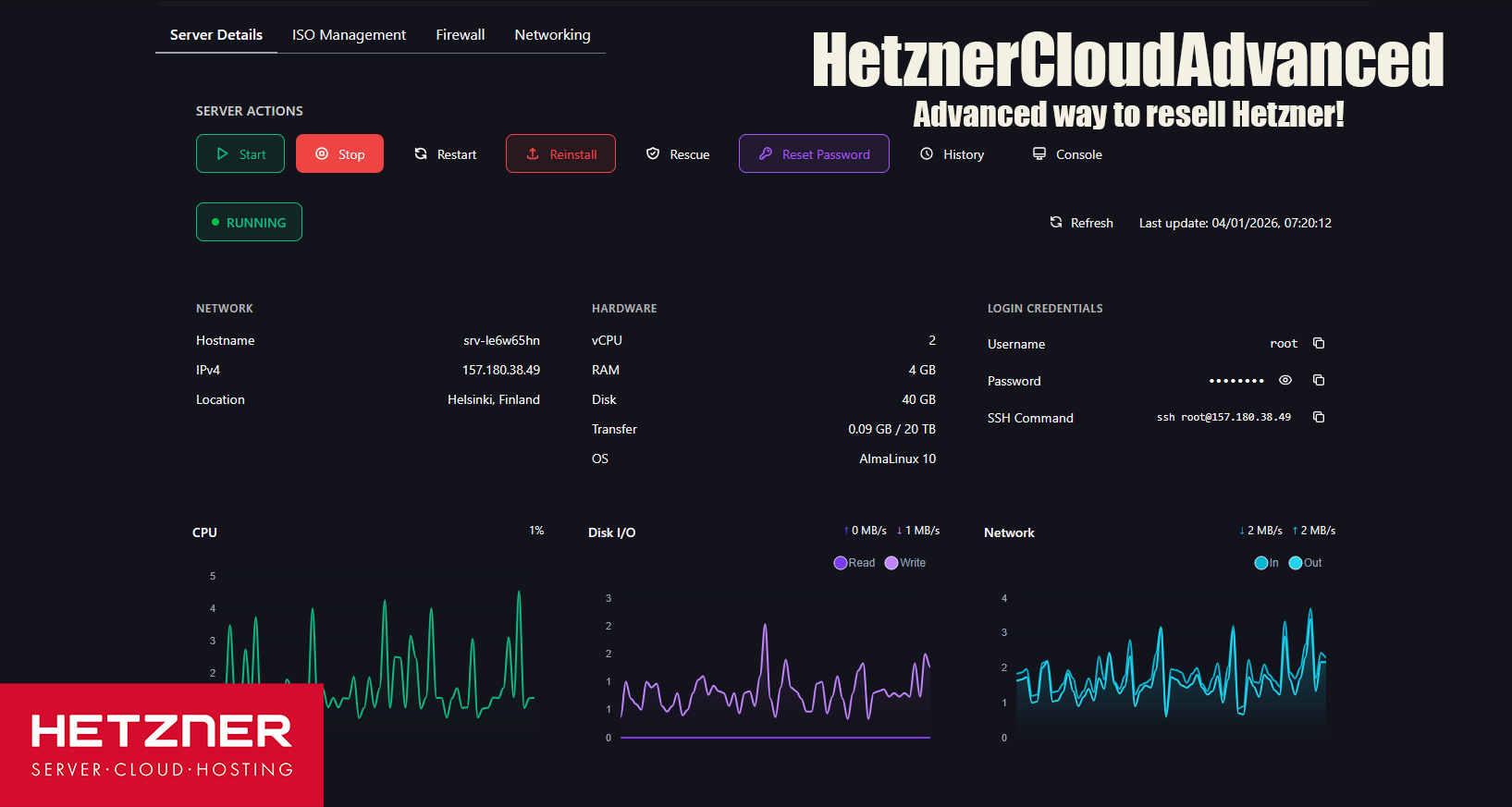Copy the SSH command
1512x807 pixels.
coord(1319,417)
